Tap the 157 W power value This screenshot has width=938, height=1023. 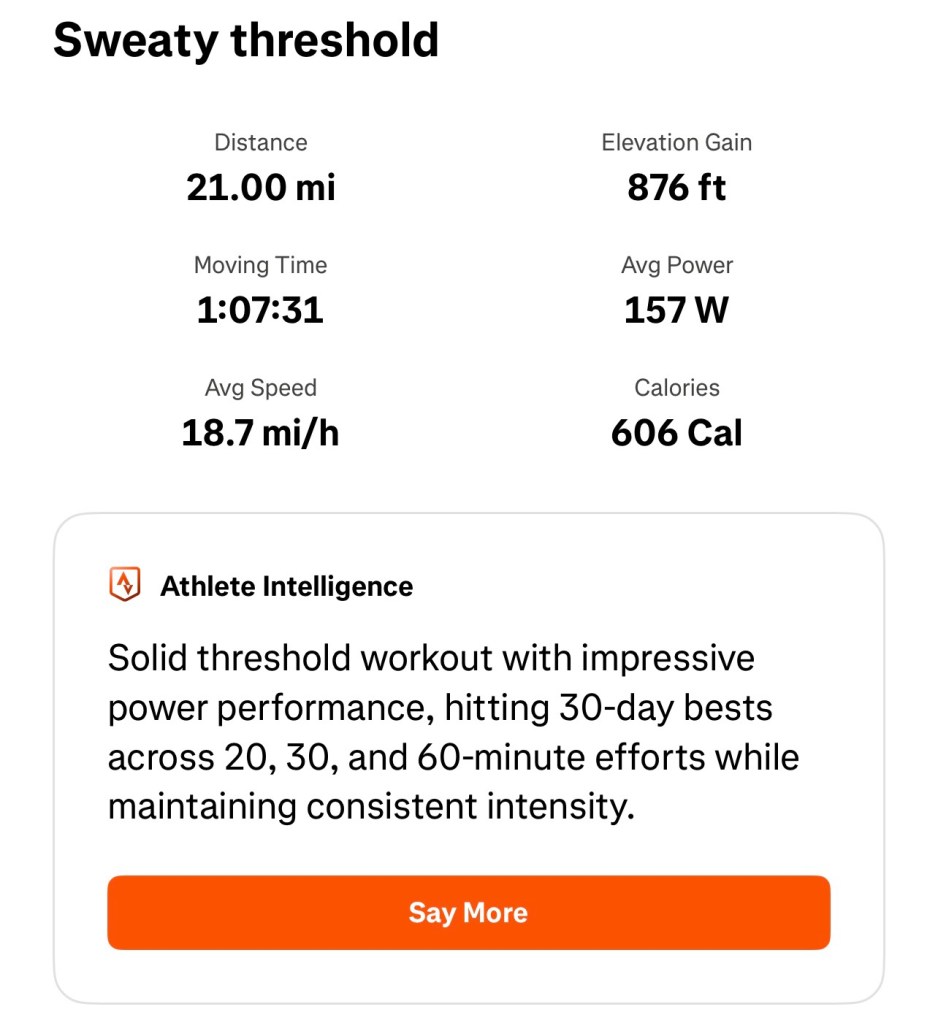[677, 310]
